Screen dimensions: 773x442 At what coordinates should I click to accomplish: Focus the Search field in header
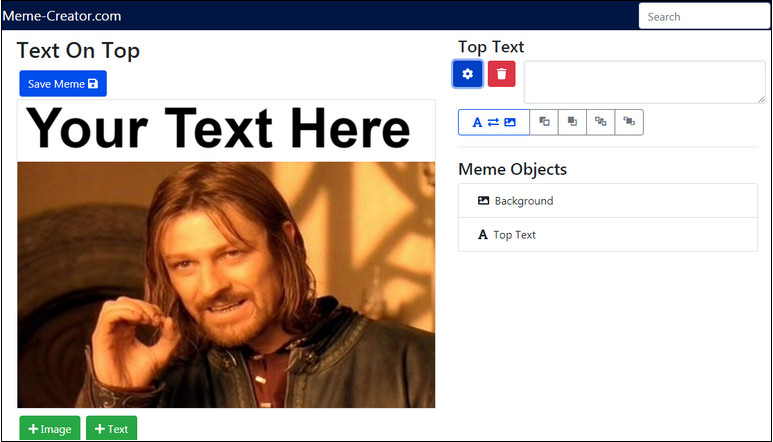(704, 16)
